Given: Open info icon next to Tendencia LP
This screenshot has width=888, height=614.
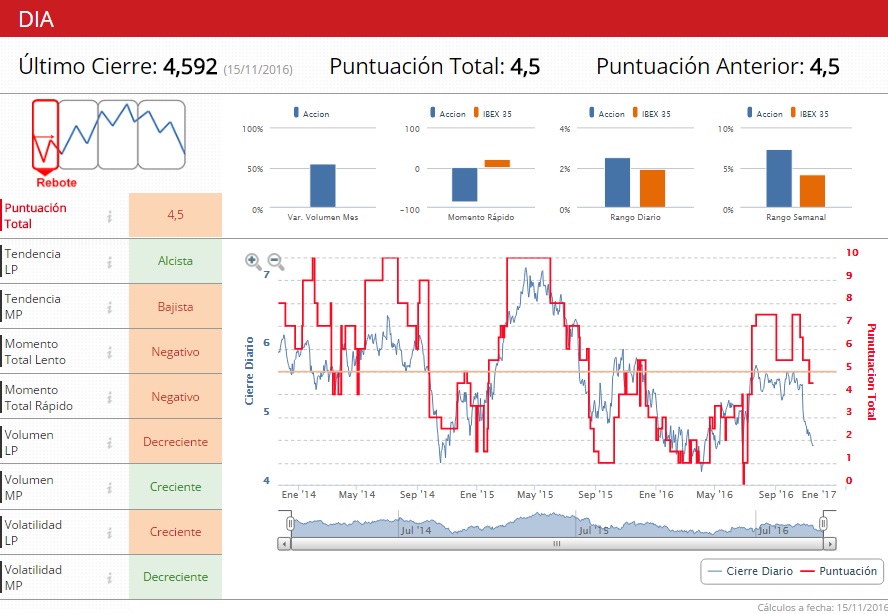Looking at the screenshot, I should [110, 262].
